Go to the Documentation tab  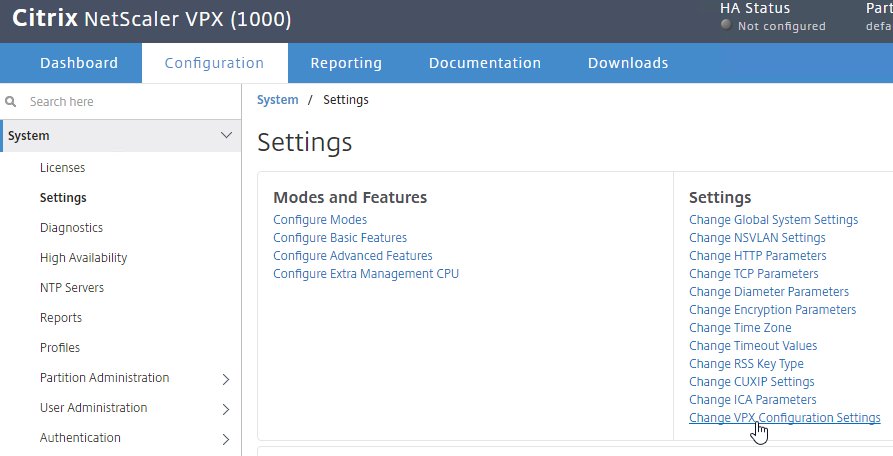coord(485,63)
